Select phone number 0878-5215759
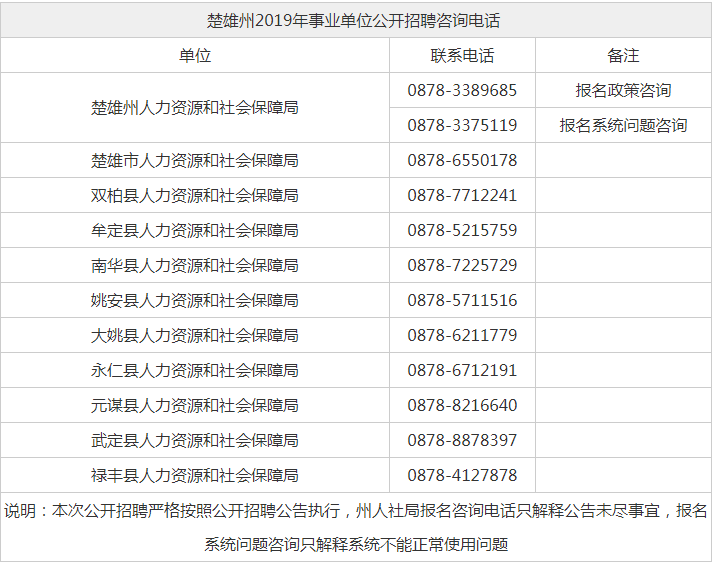Viewport: 712px width, 563px height. click(462, 230)
